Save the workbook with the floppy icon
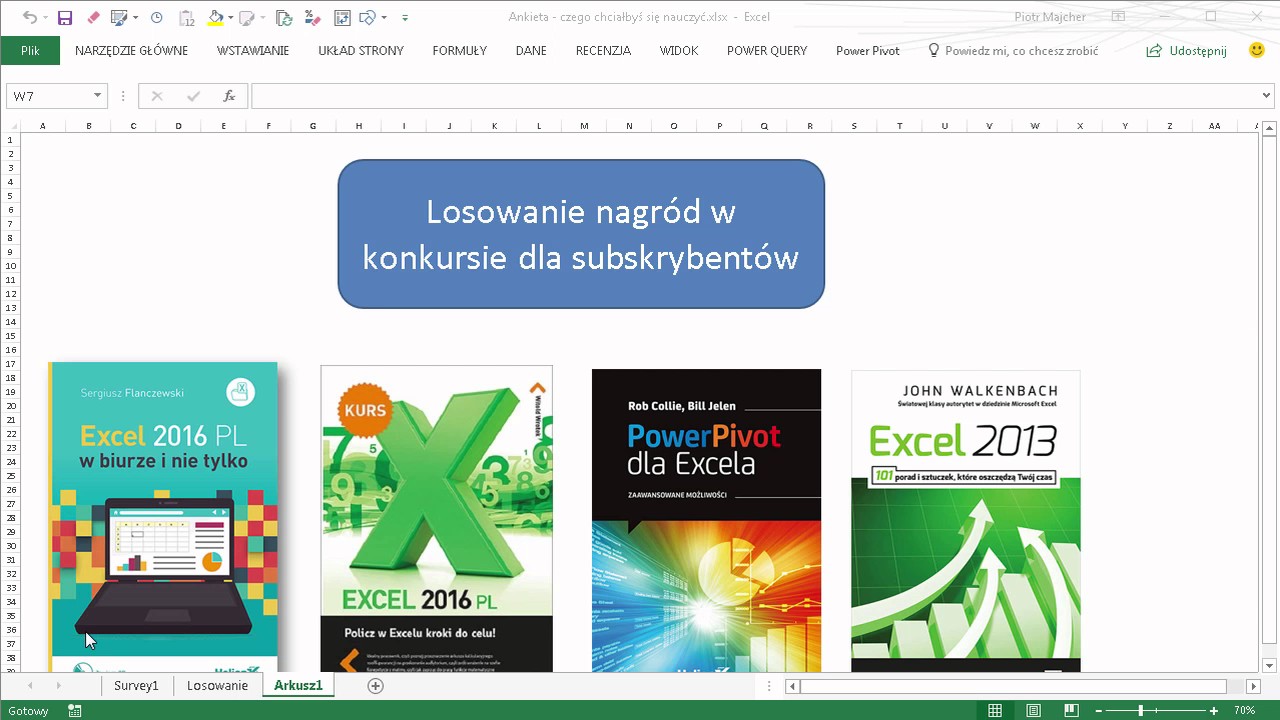 65,18
